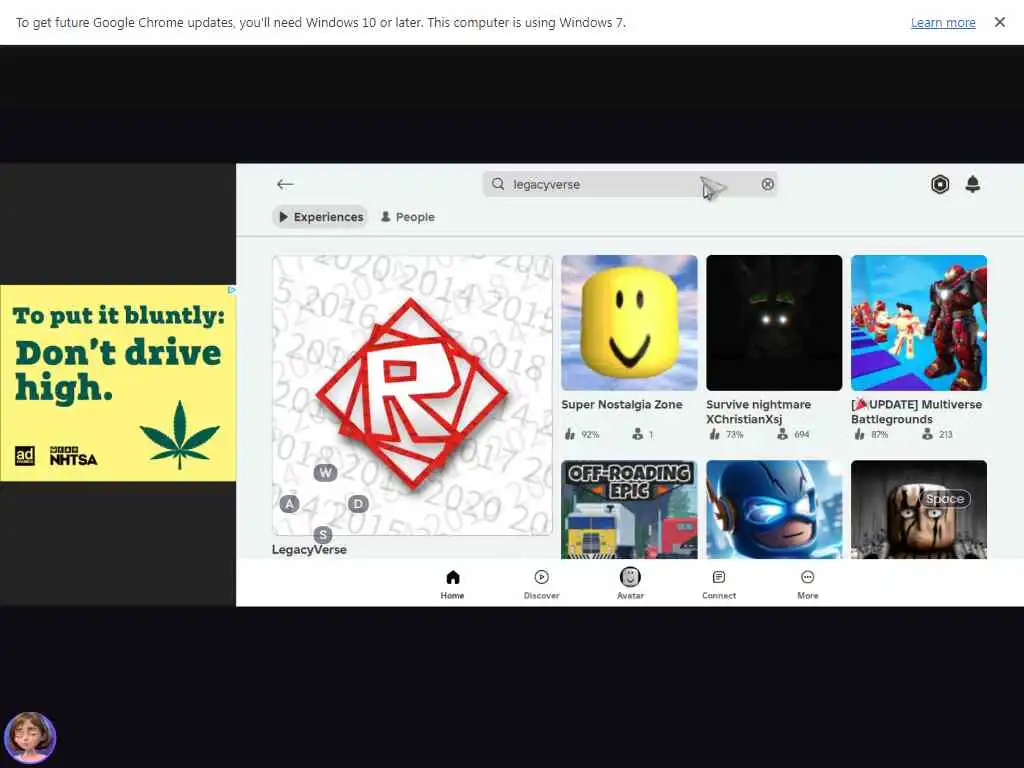Tap the W on-screen key

pyautogui.click(x=325, y=472)
